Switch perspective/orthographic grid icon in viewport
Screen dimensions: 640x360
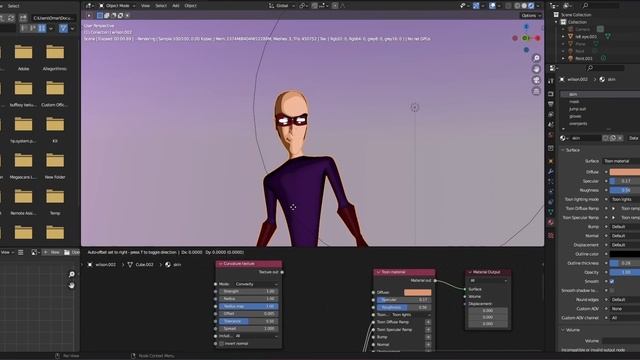tap(536, 91)
